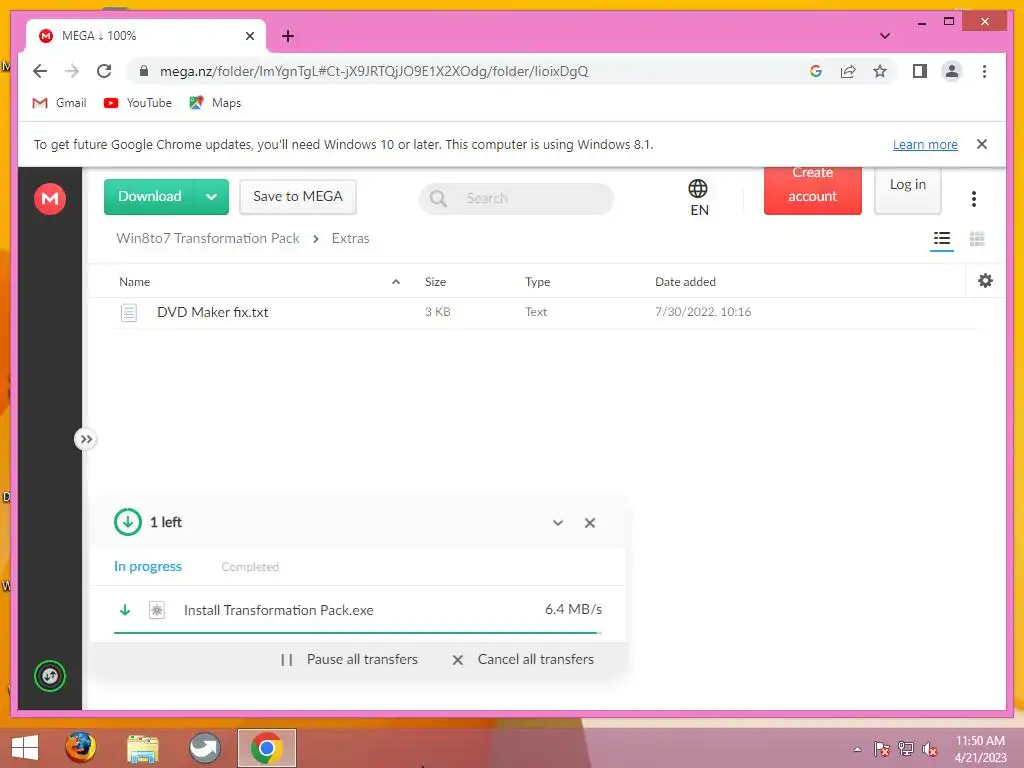
Task: Open the Maps bookmark
Action: pos(215,103)
